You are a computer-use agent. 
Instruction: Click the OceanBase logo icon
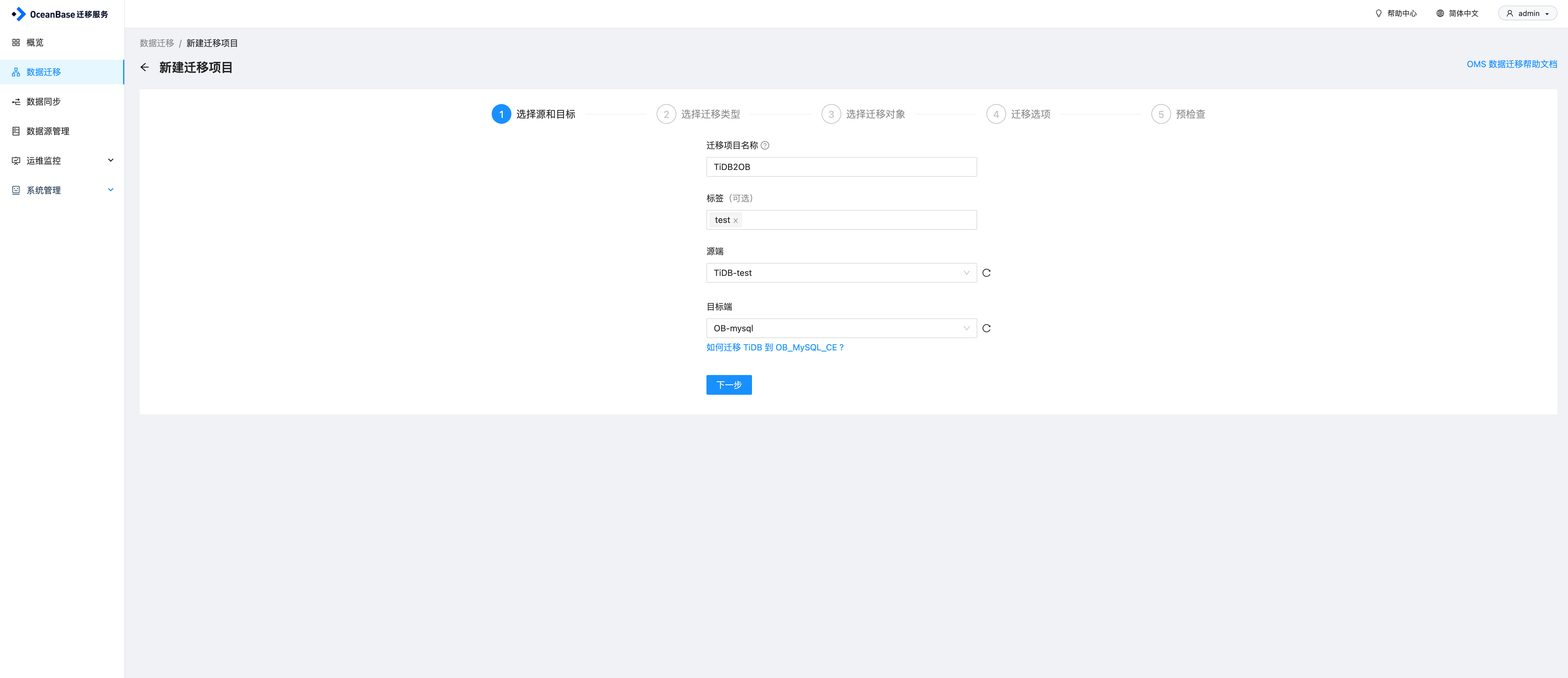pyautogui.click(x=19, y=14)
